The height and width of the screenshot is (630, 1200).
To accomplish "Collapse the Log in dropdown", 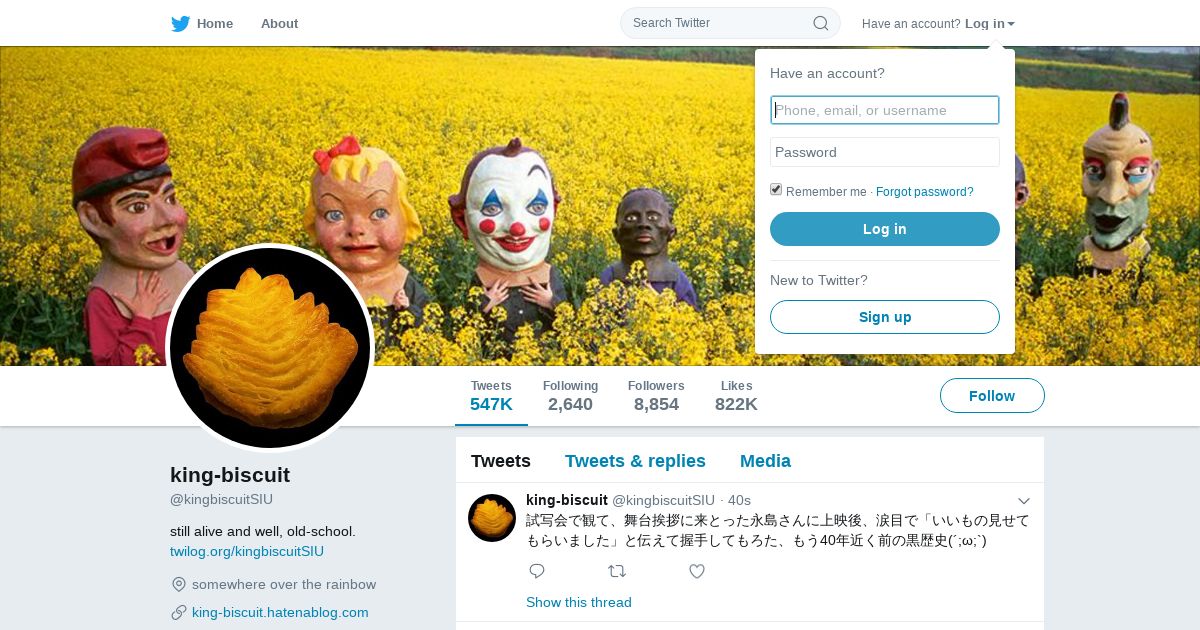I will [x=990, y=24].
